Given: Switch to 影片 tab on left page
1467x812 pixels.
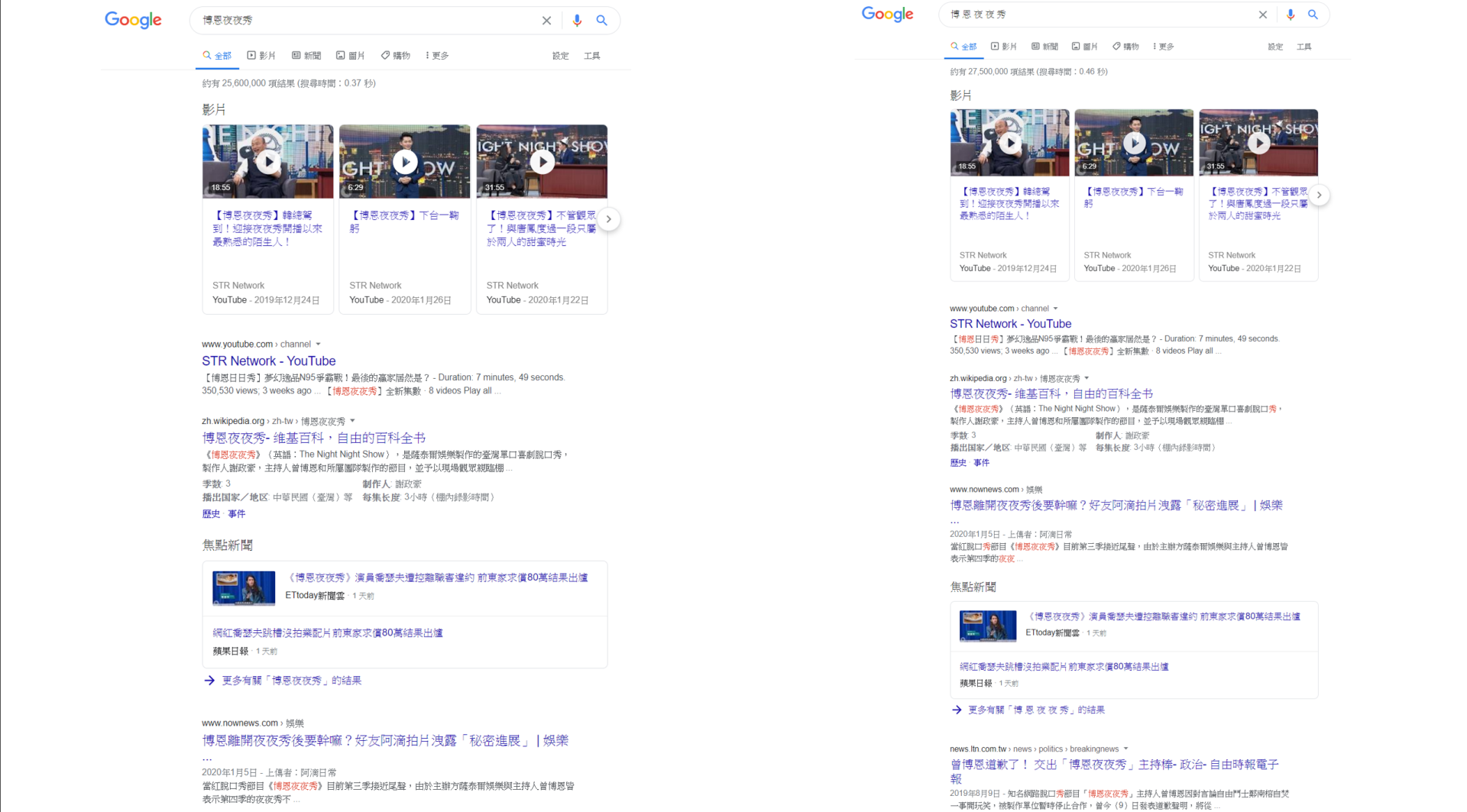Looking at the screenshot, I should pyautogui.click(x=261, y=56).
